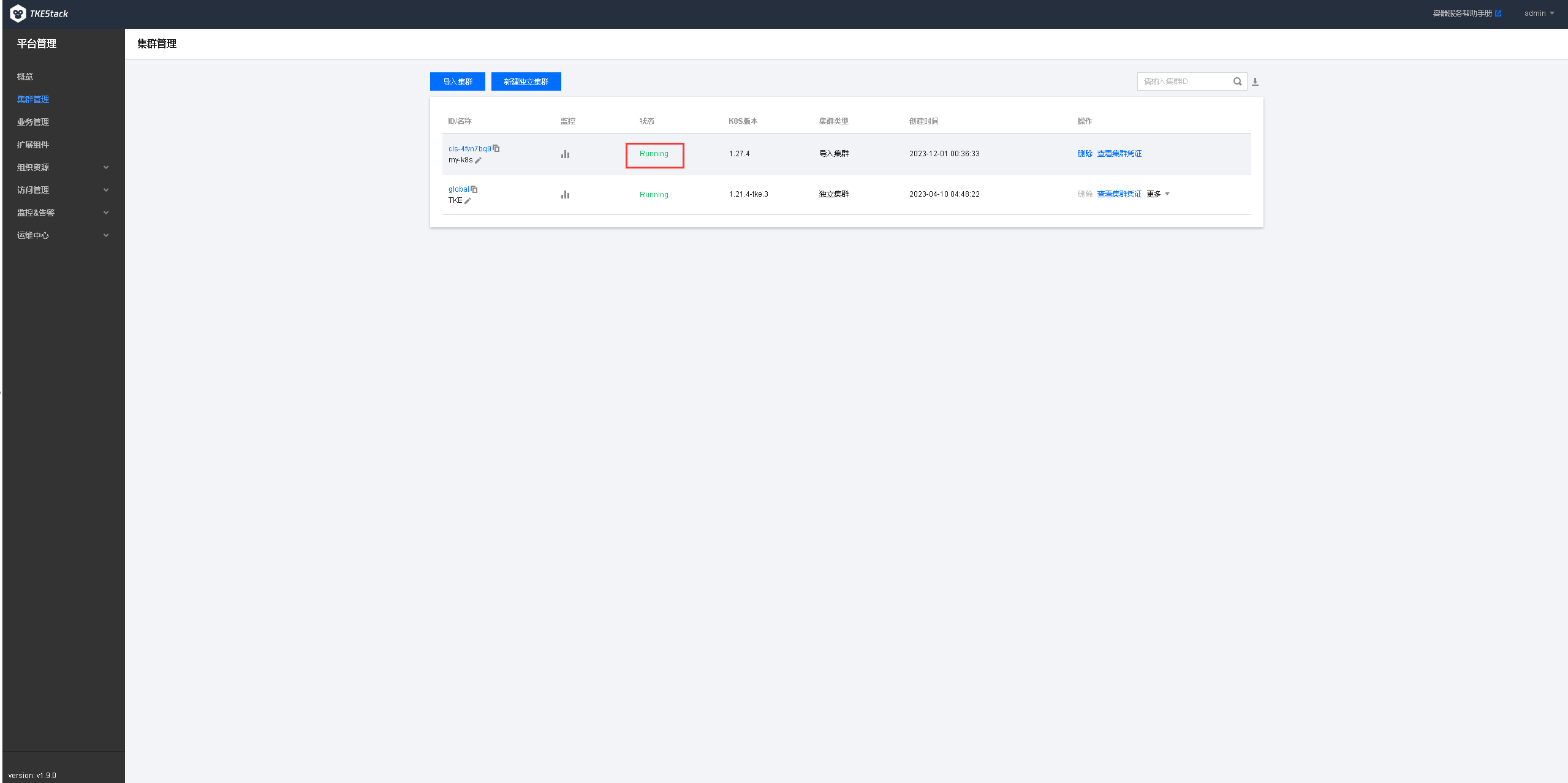Click the K8S版本 column header

click(743, 121)
